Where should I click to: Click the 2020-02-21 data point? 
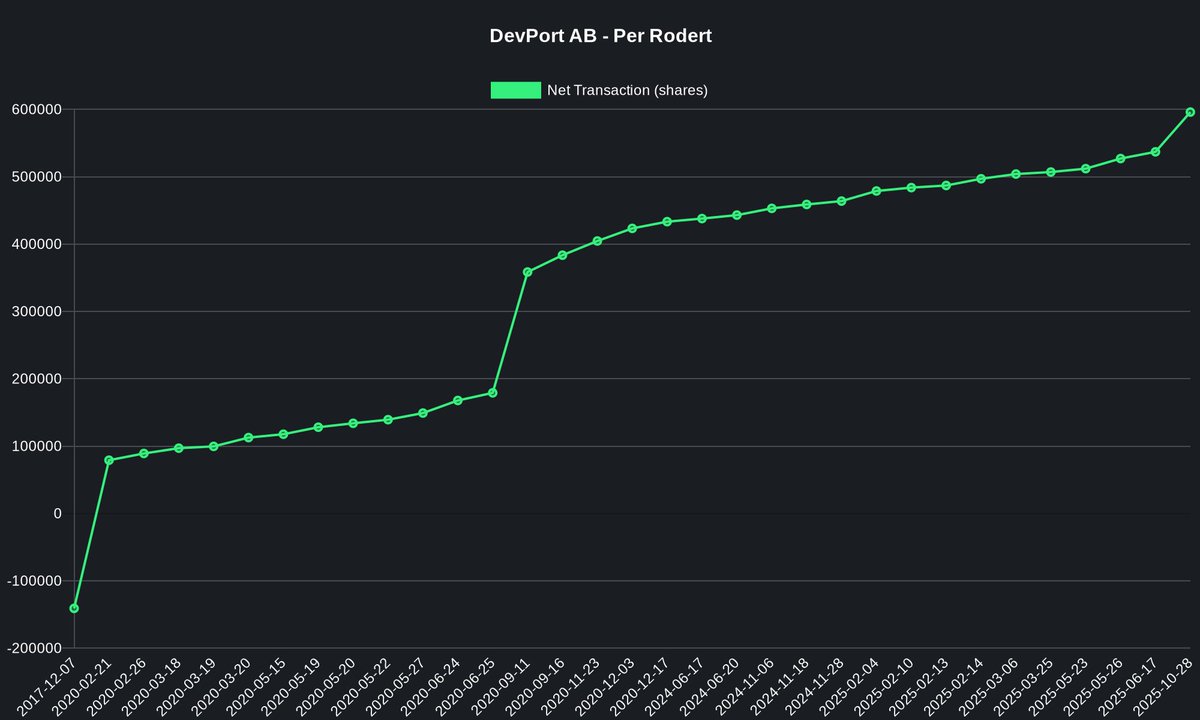[108, 460]
